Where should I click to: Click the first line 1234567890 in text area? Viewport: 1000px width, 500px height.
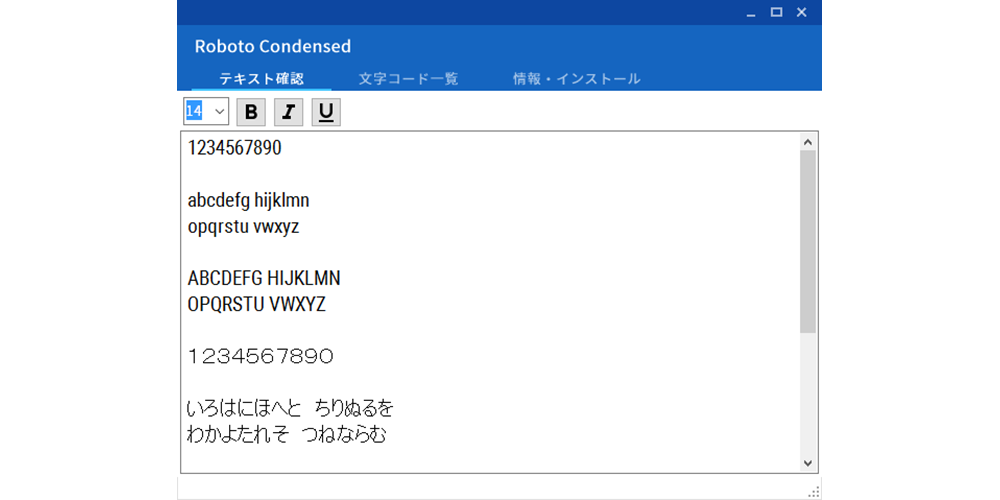pyautogui.click(x=235, y=148)
